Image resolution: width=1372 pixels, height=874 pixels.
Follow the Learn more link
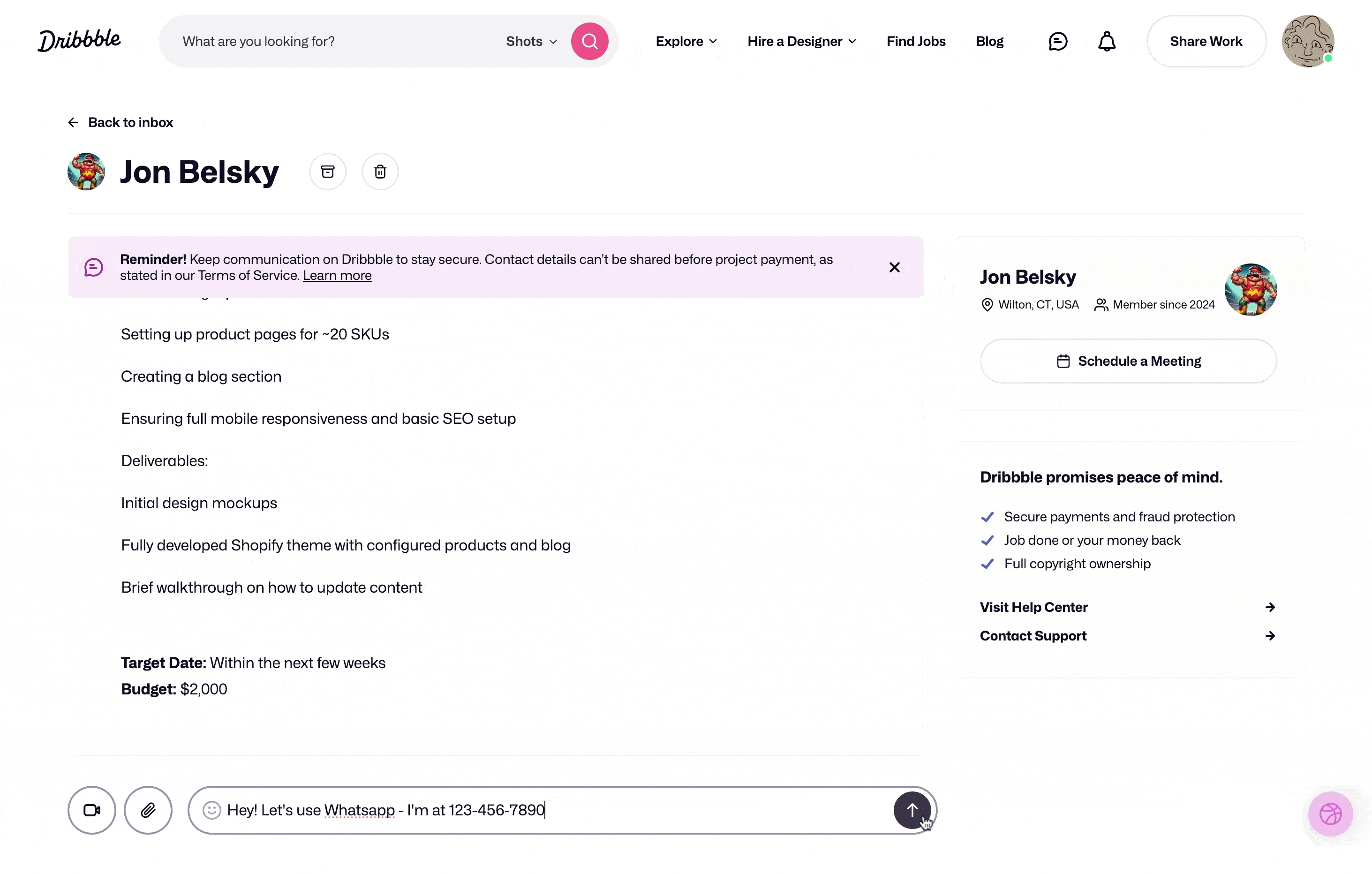click(337, 276)
